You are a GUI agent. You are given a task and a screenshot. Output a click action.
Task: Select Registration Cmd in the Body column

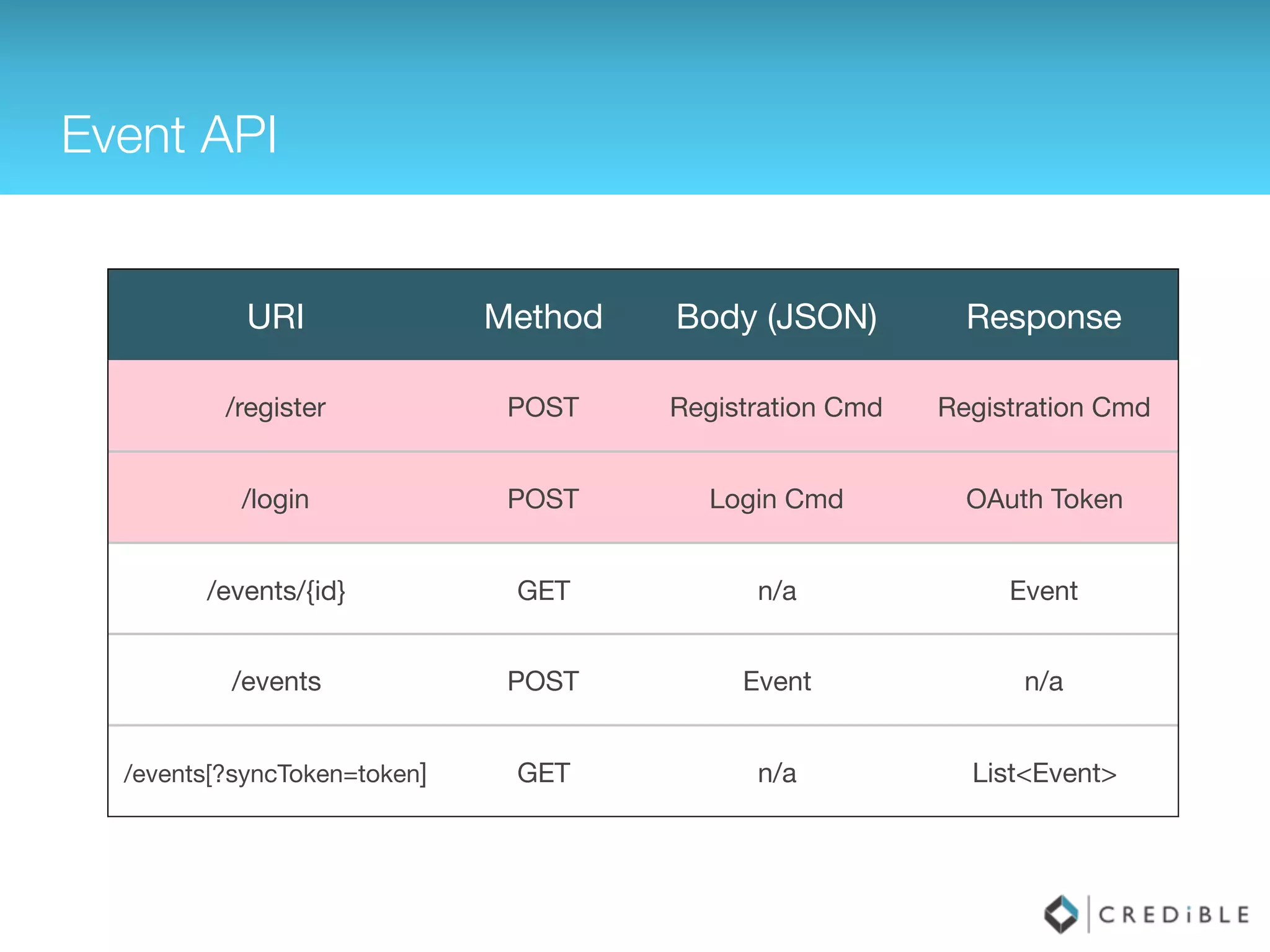pyautogui.click(x=776, y=407)
